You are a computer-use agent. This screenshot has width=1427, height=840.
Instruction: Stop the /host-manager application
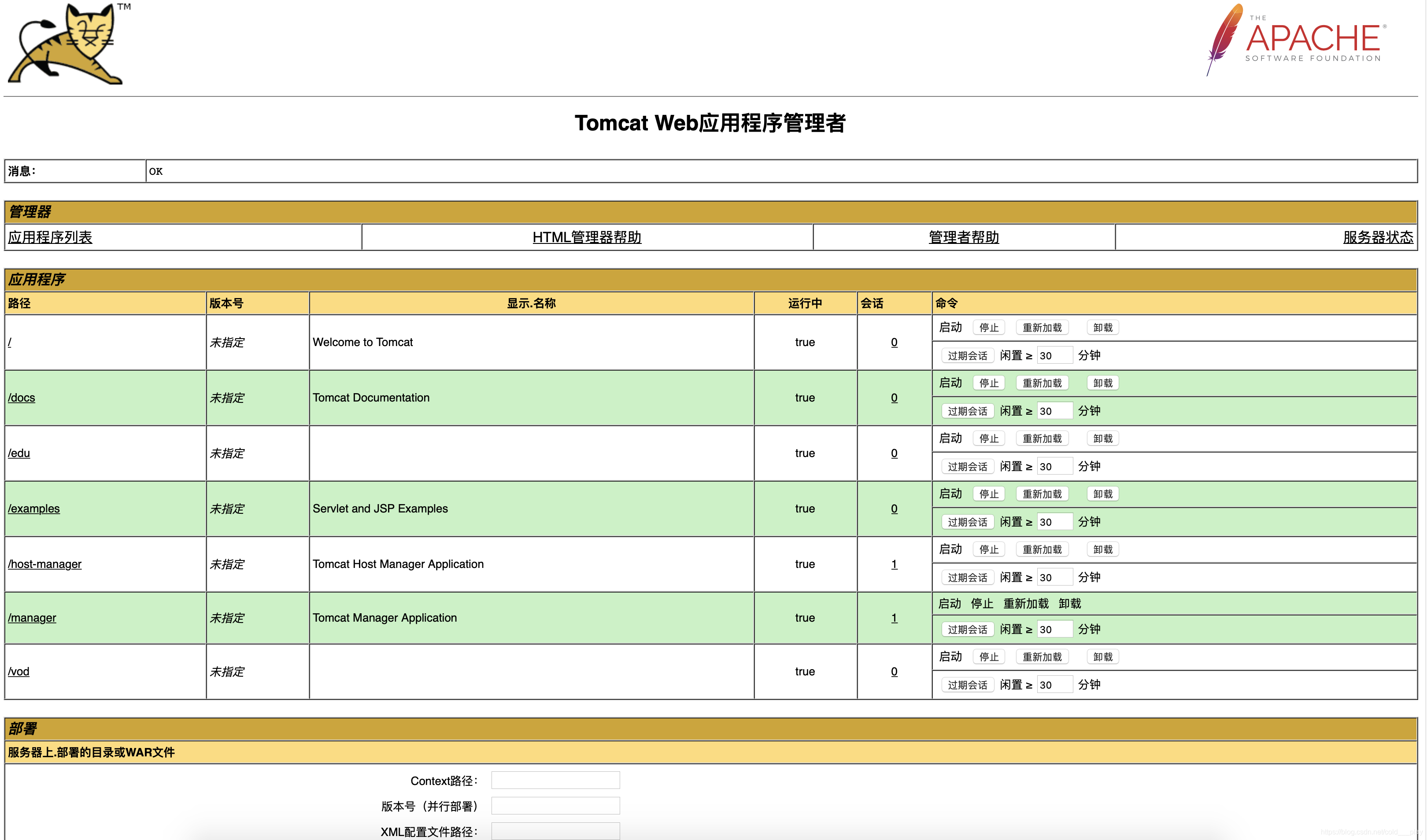tap(989, 549)
